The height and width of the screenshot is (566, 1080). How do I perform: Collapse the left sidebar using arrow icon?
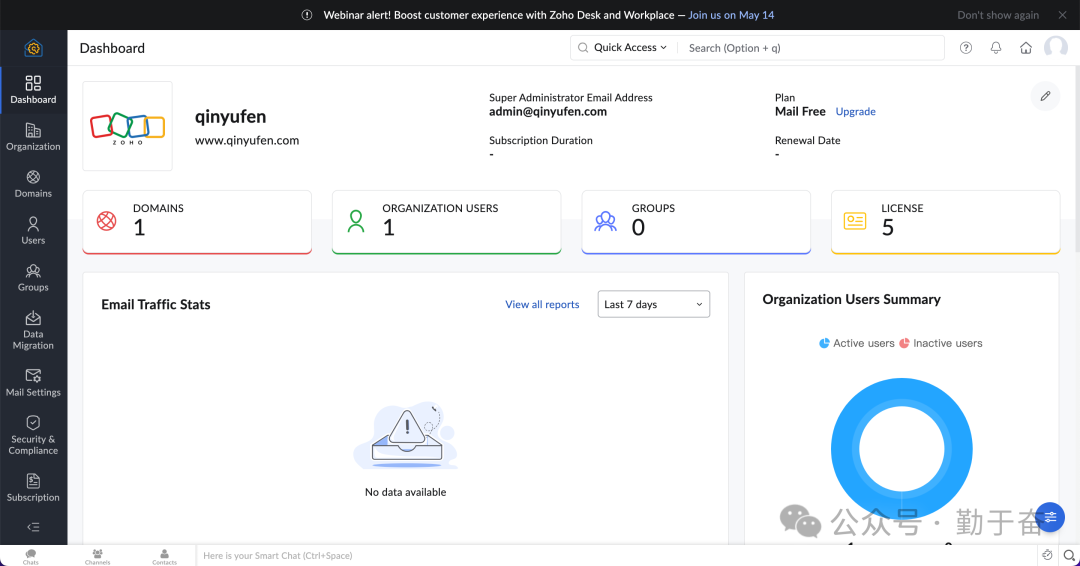click(x=33, y=527)
